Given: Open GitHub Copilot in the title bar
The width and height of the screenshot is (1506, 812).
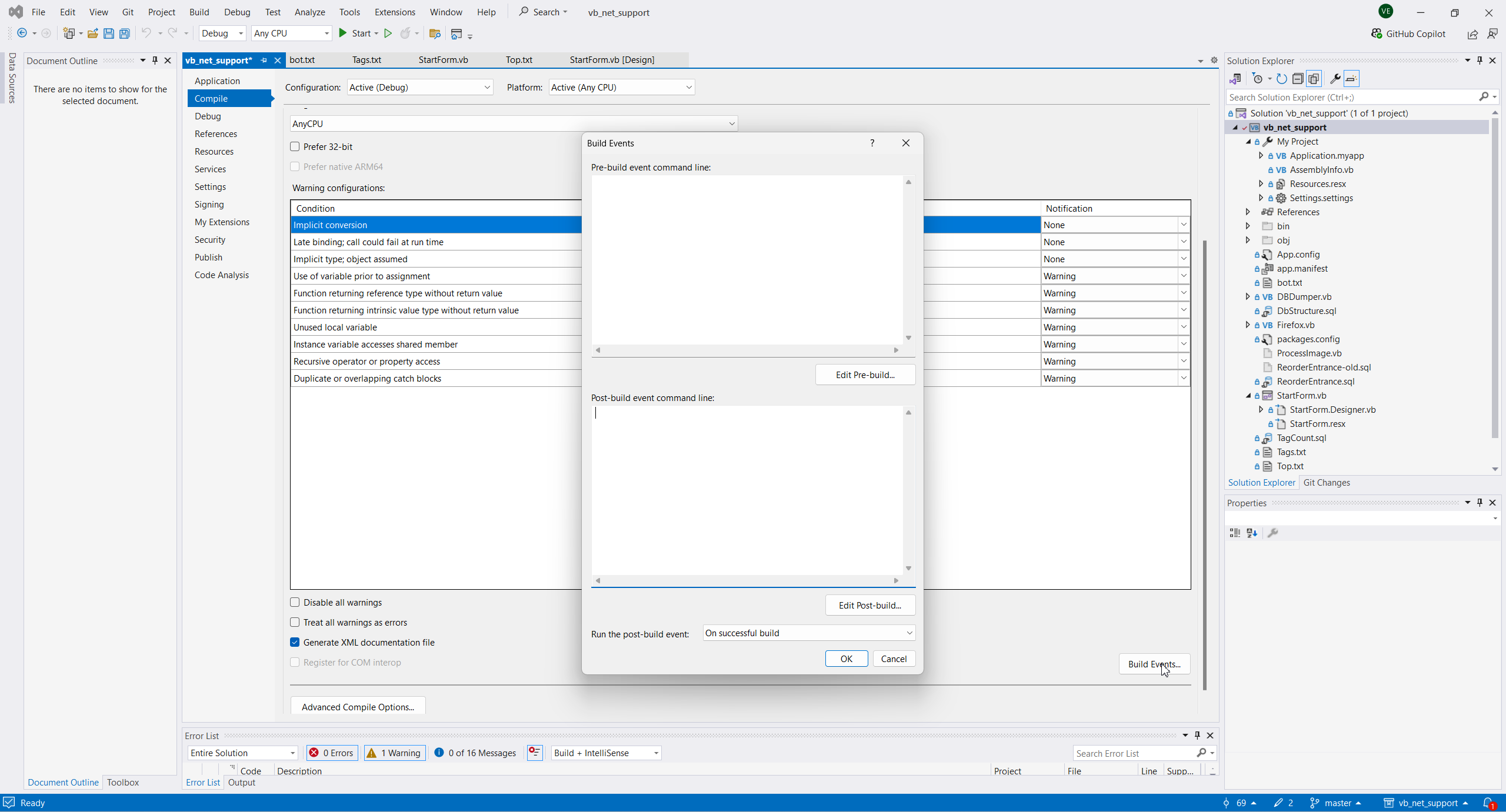Looking at the screenshot, I should [x=1408, y=34].
